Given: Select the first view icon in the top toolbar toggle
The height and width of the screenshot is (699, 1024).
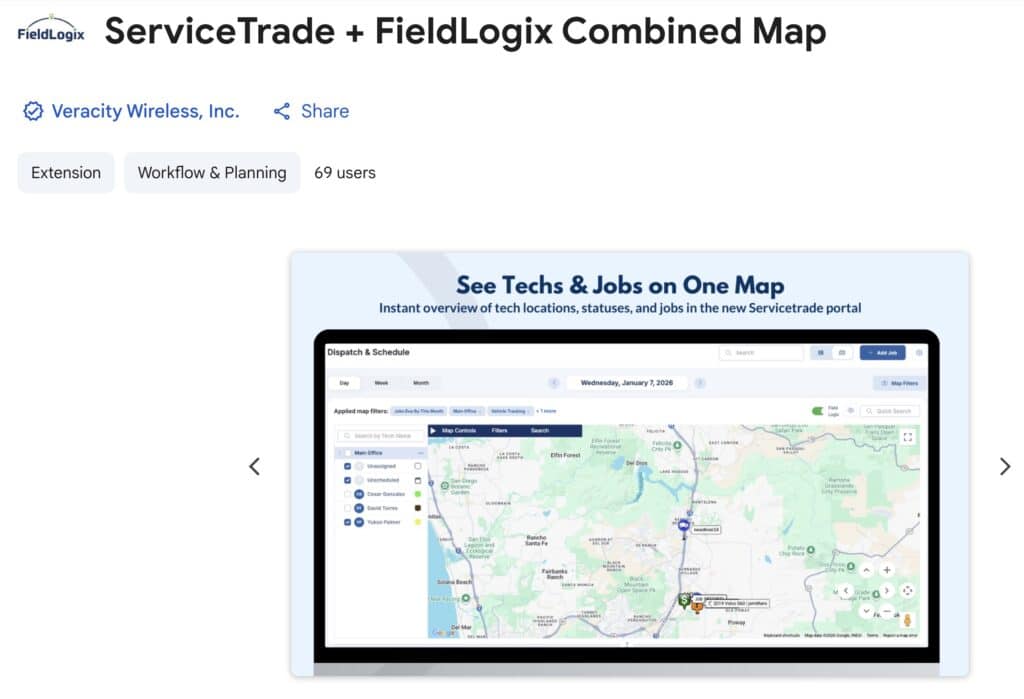Looking at the screenshot, I should coord(821,353).
